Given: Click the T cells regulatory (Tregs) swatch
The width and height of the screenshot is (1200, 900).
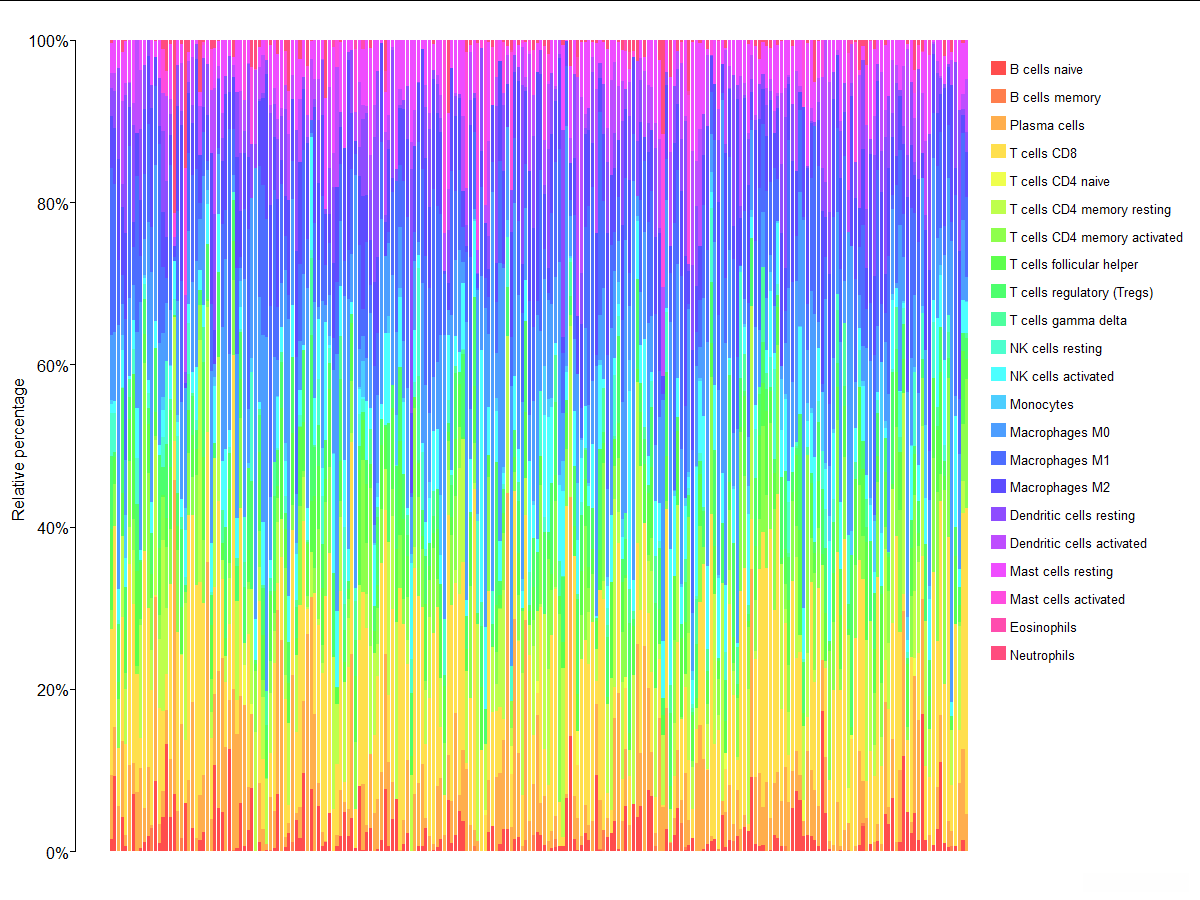Looking at the screenshot, I should click(998, 292).
